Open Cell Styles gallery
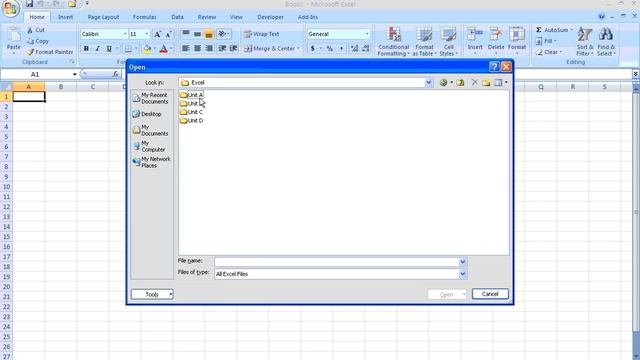The width and height of the screenshot is (640, 360). (448, 42)
